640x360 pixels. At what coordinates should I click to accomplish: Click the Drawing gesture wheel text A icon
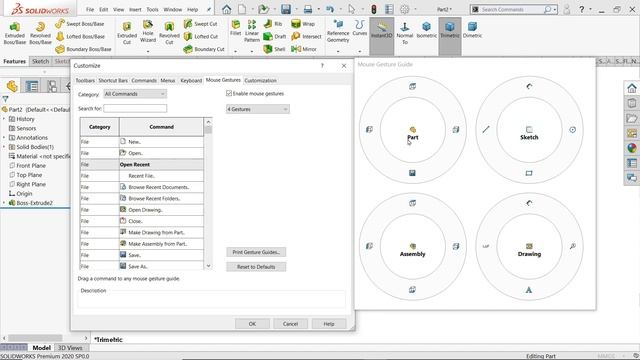pyautogui.click(x=529, y=290)
